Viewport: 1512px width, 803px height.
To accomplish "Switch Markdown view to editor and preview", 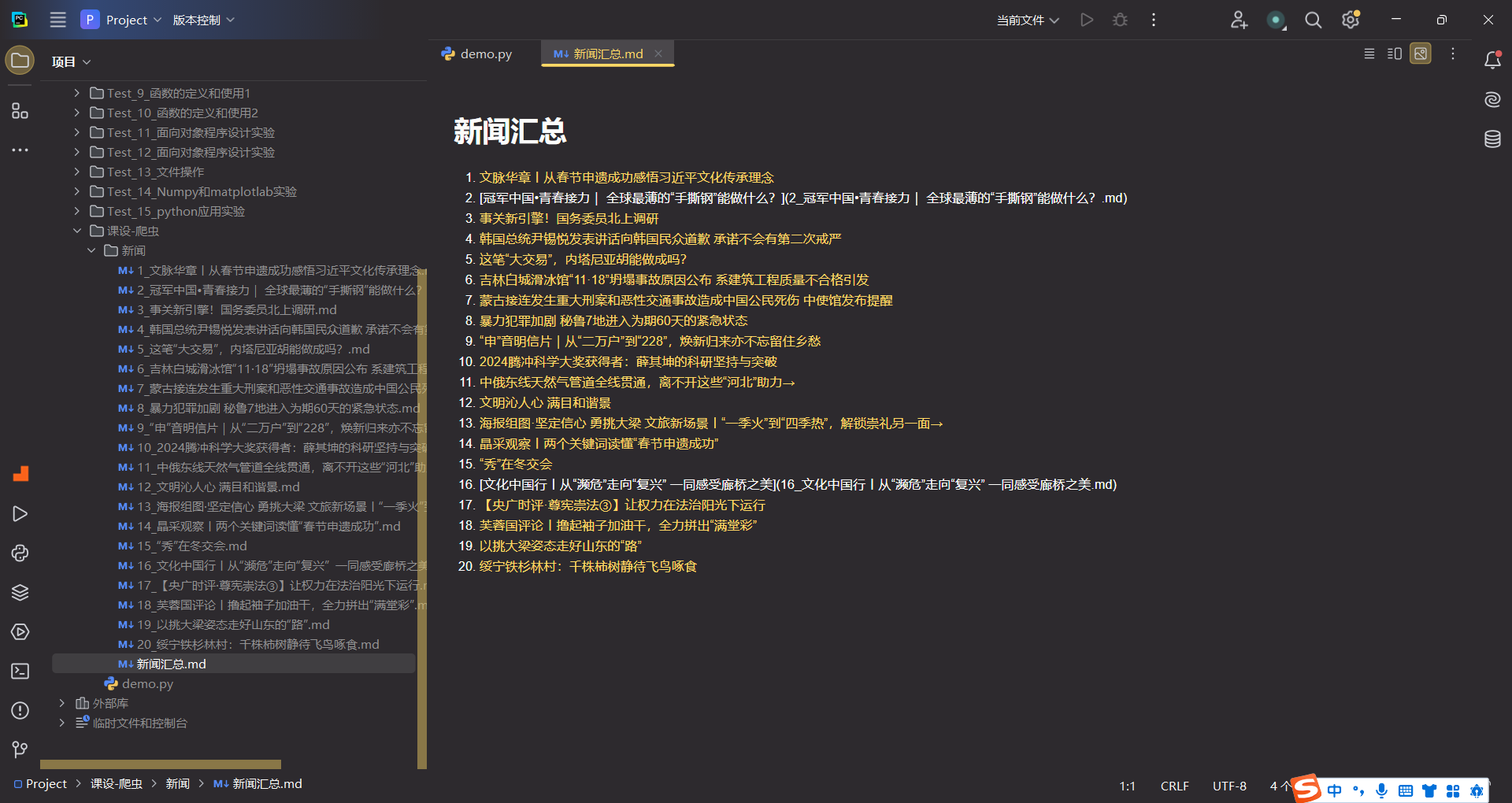I will click(1395, 54).
